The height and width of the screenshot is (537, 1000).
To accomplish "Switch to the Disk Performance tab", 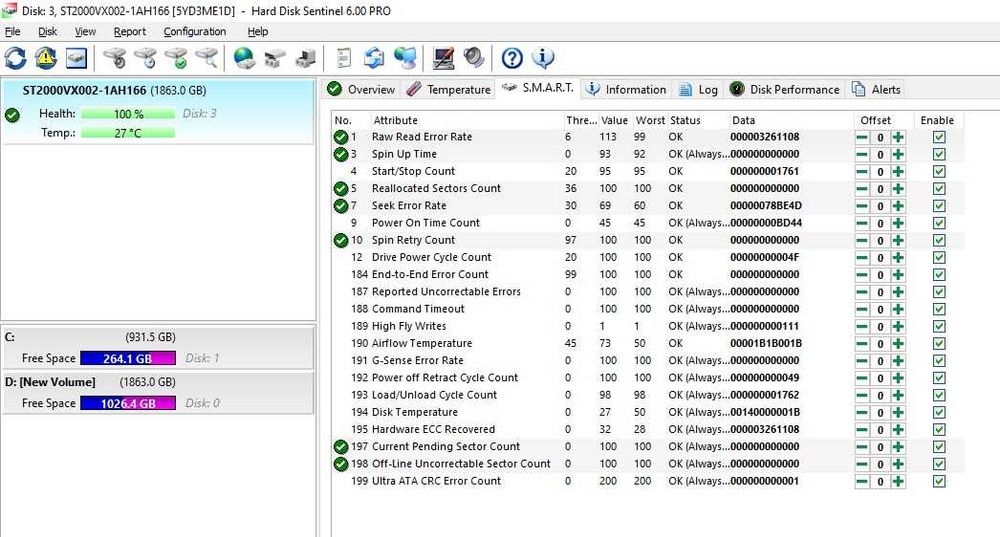I will (x=784, y=89).
